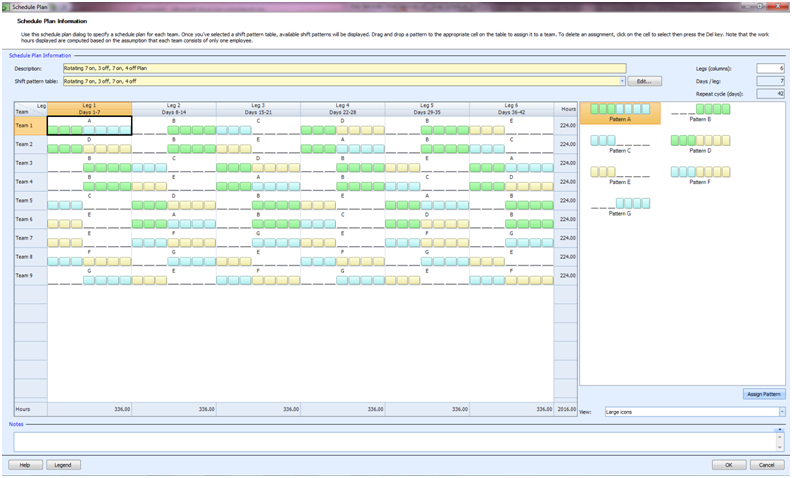Select the Pattern F shift pattern icon

click(700, 176)
